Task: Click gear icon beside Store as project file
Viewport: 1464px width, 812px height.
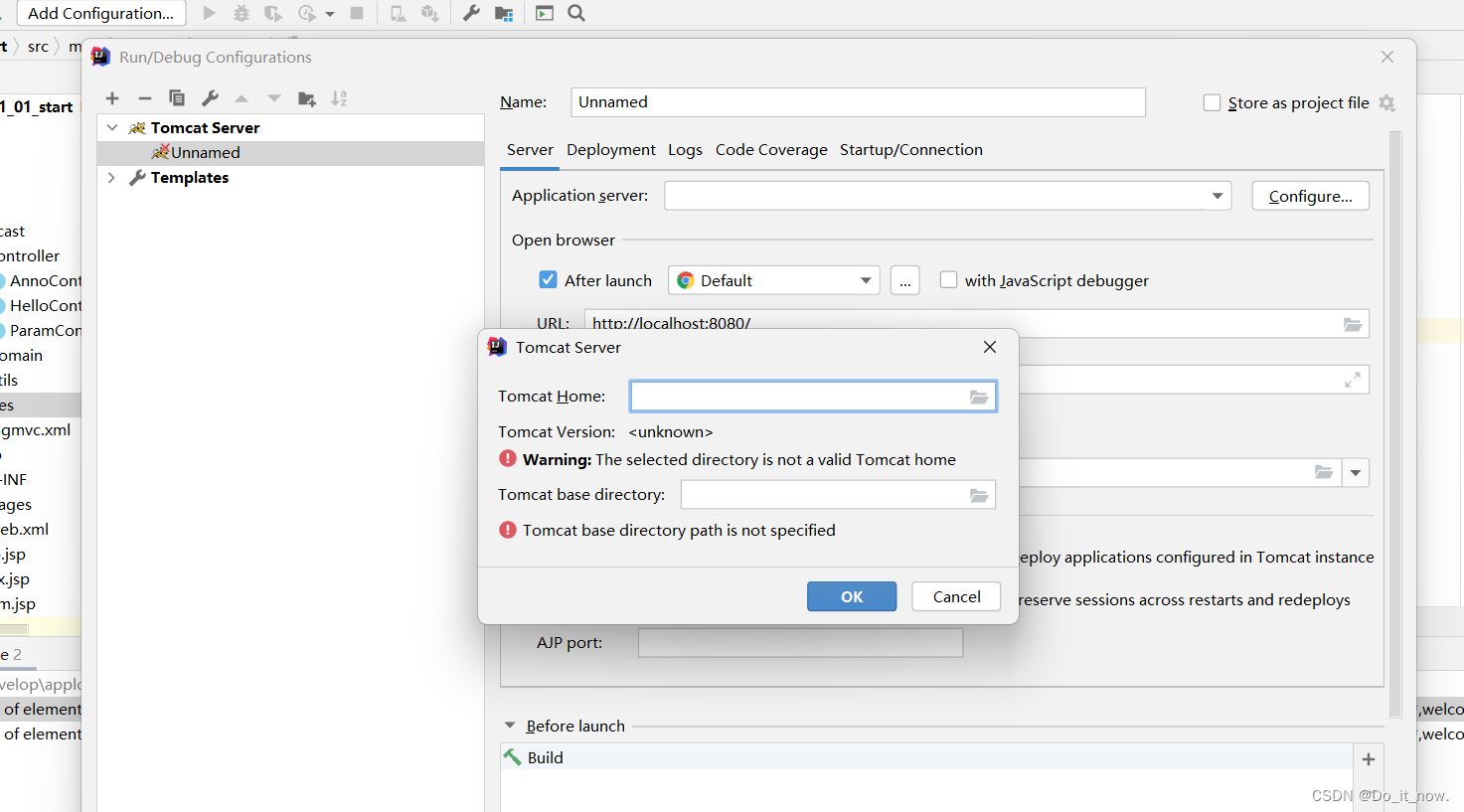Action: click(x=1387, y=102)
